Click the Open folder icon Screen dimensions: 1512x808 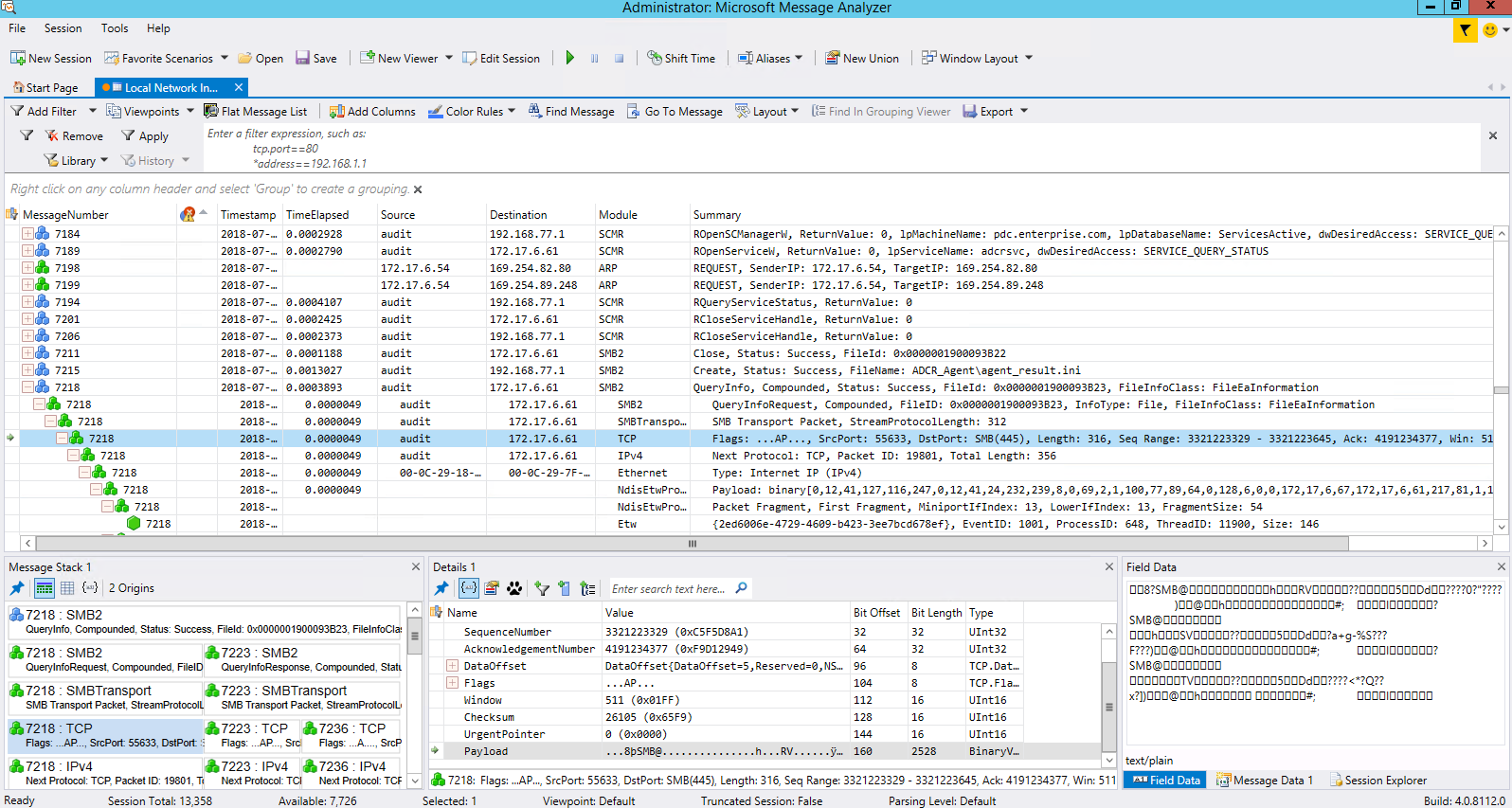pyautogui.click(x=244, y=58)
